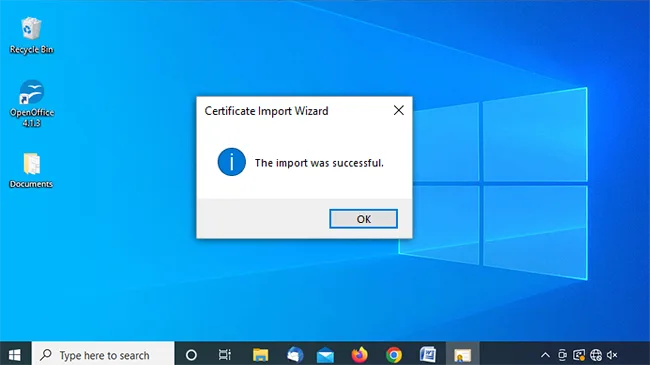Launch Google Chrome from the taskbar

pos(394,355)
